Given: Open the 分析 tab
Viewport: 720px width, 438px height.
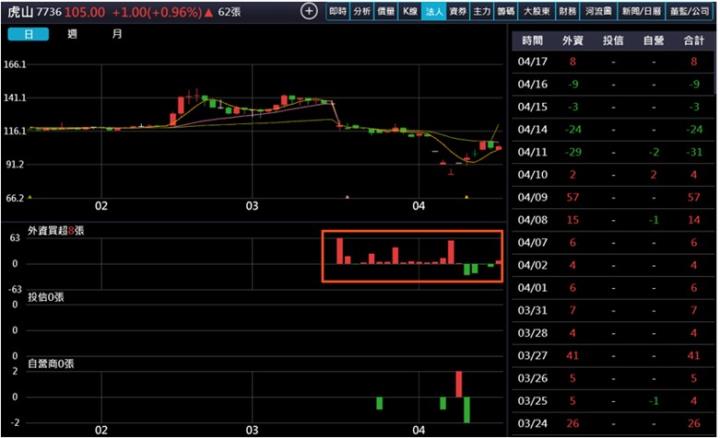Looking at the screenshot, I should [x=362, y=11].
